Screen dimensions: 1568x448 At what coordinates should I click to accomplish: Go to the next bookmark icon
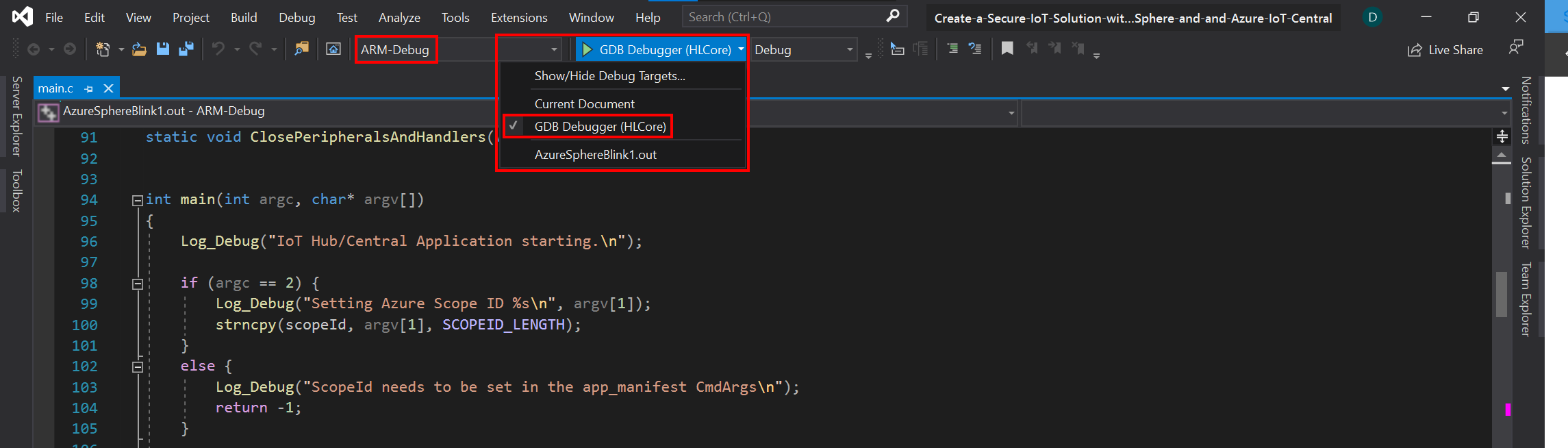pos(1055,49)
